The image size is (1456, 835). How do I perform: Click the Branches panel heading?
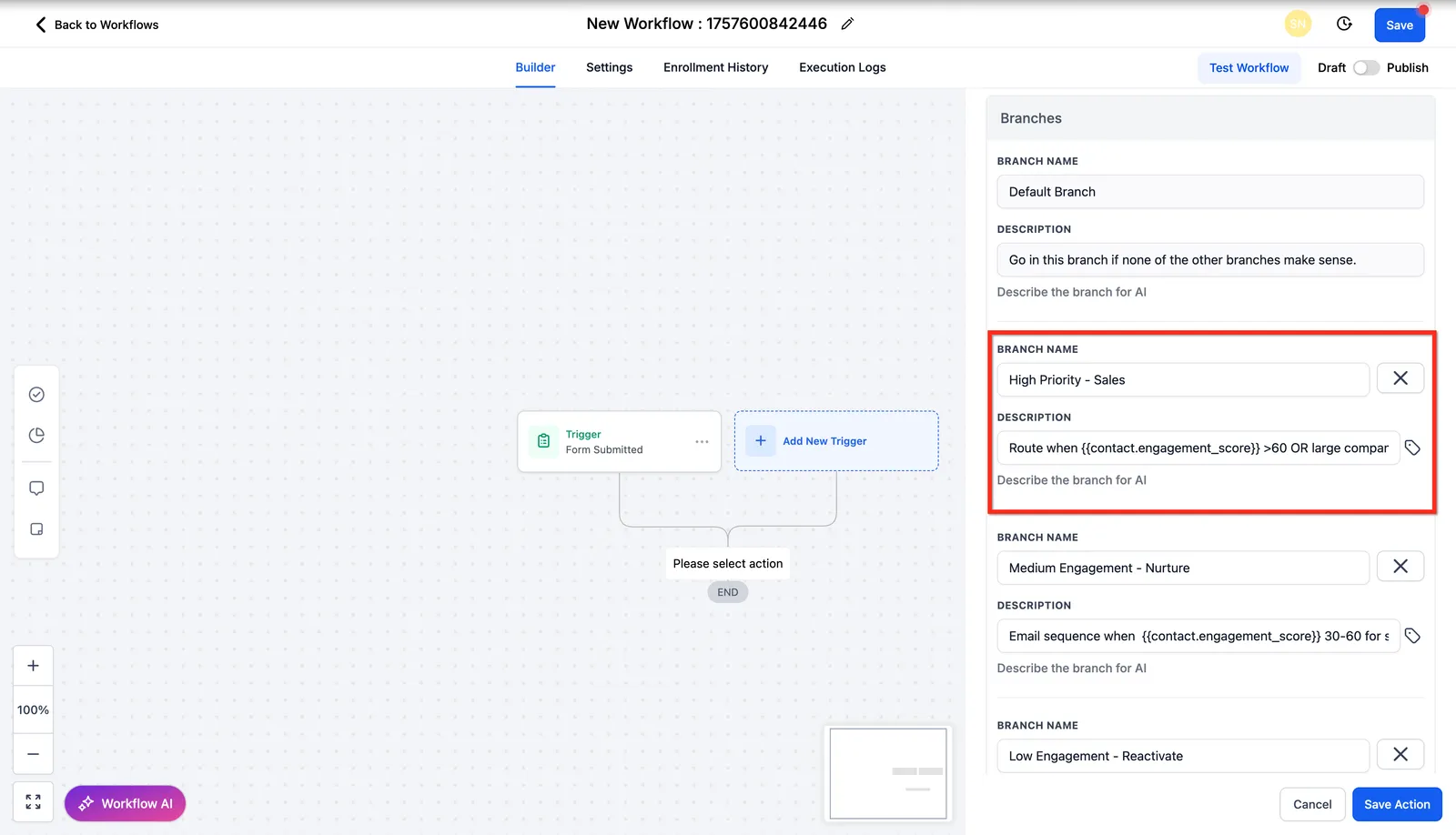[1031, 118]
